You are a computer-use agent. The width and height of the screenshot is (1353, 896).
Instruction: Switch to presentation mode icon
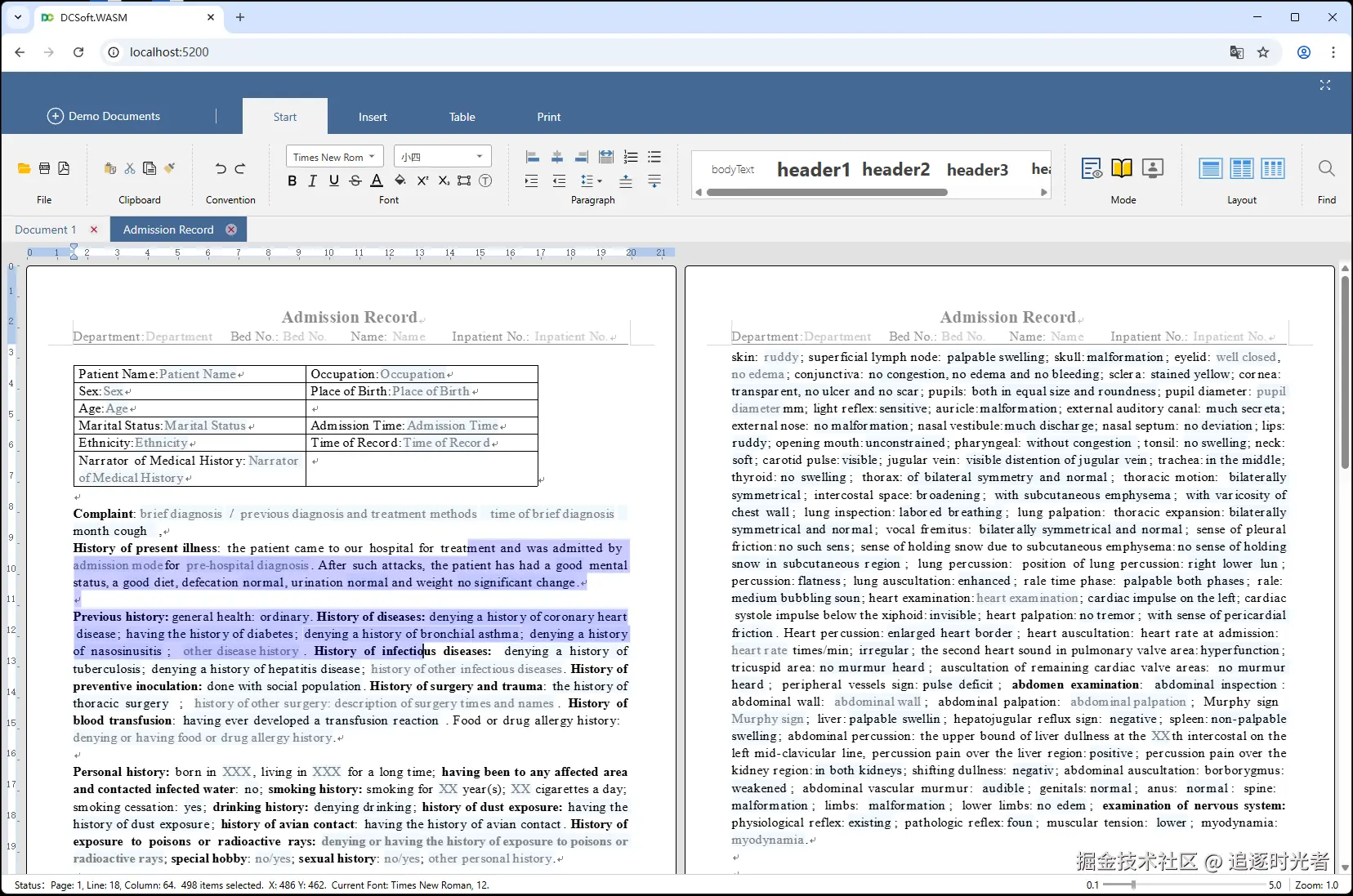[1153, 168]
